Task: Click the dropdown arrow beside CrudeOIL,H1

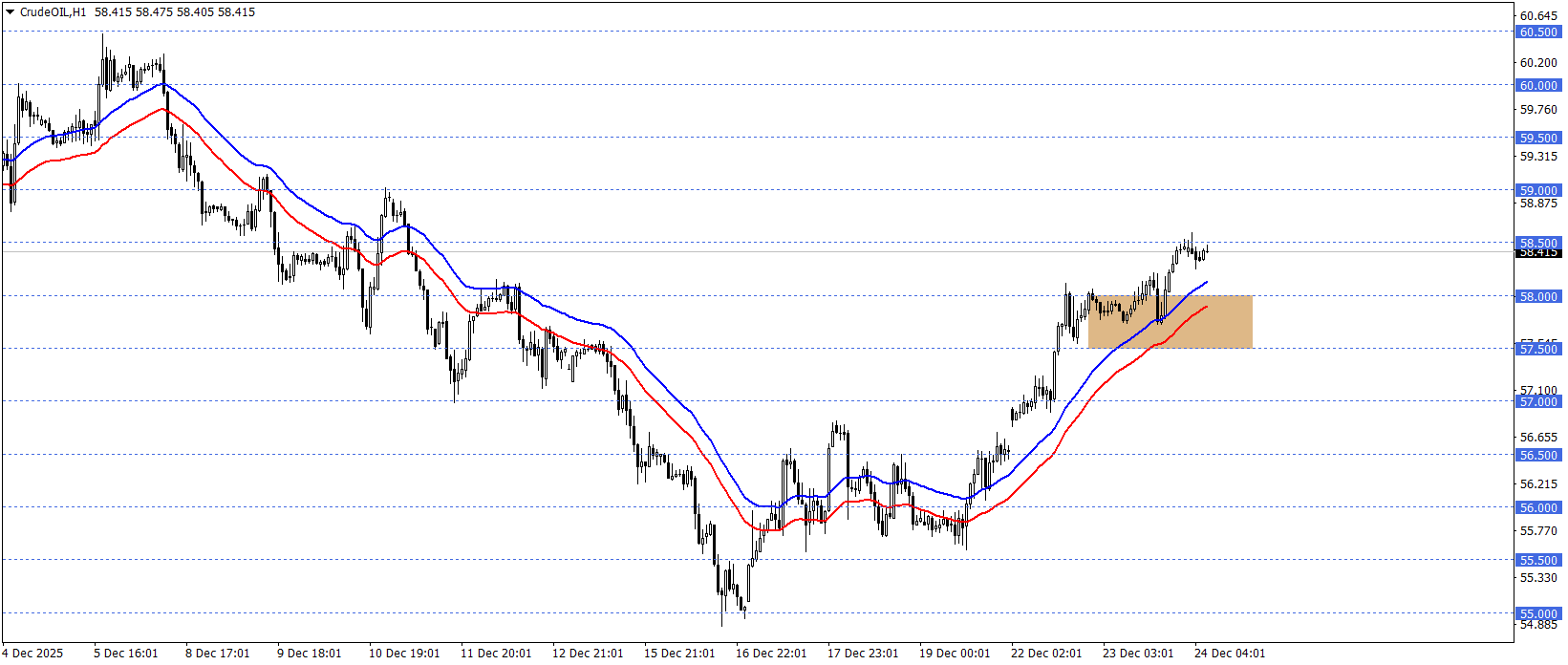Action: point(11,12)
